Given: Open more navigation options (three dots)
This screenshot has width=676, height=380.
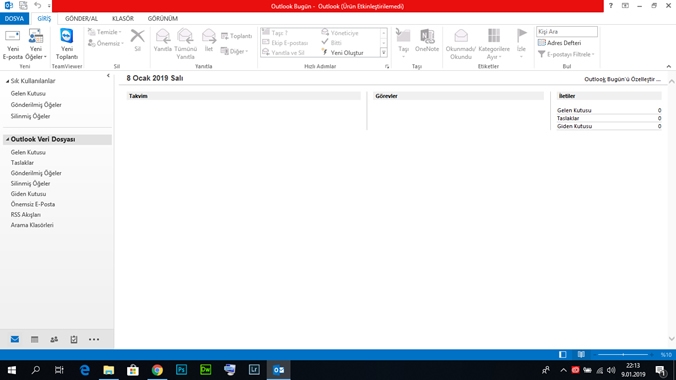Looking at the screenshot, I should pos(94,339).
